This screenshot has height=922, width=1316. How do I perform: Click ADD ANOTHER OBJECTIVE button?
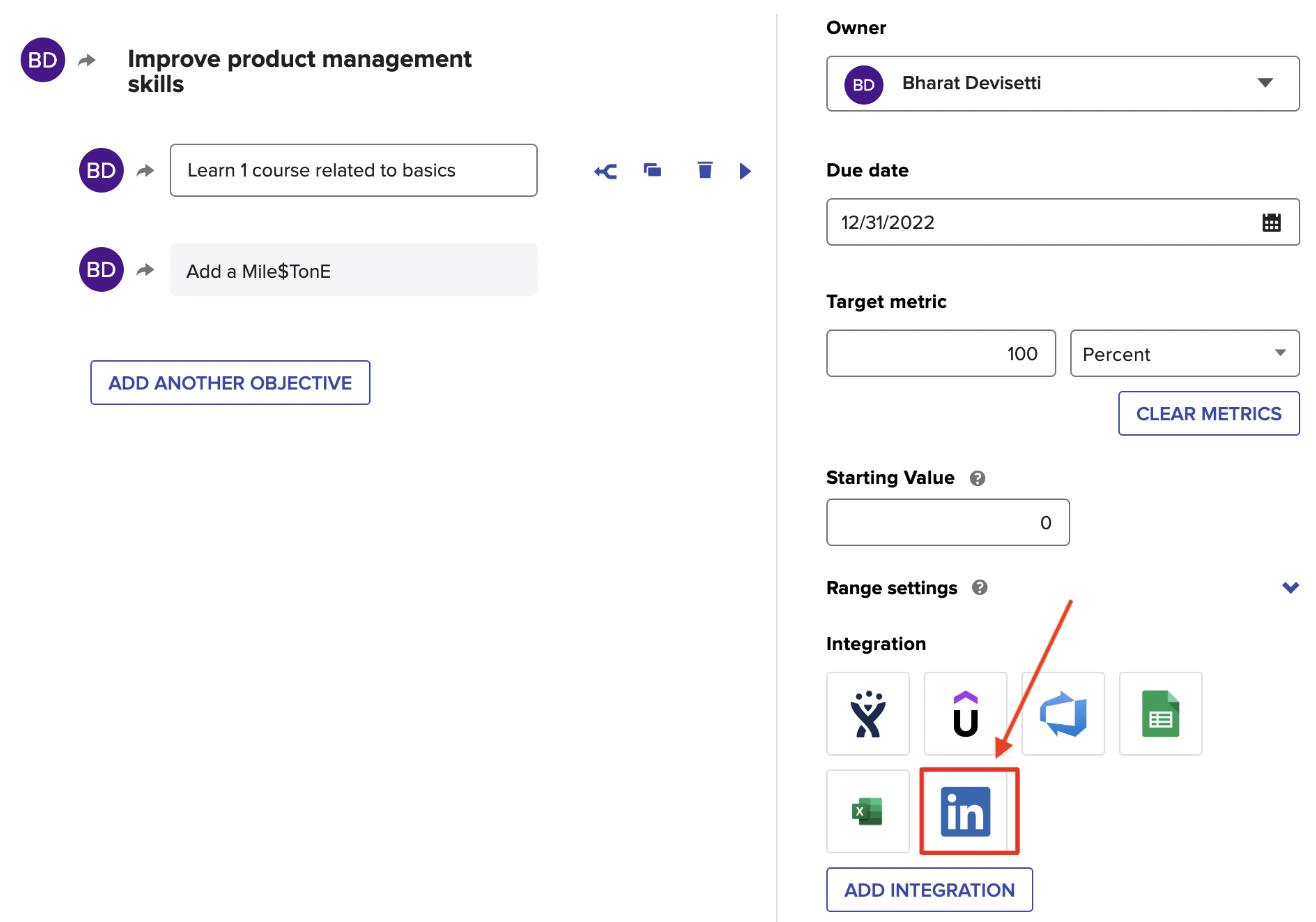pyautogui.click(x=230, y=383)
